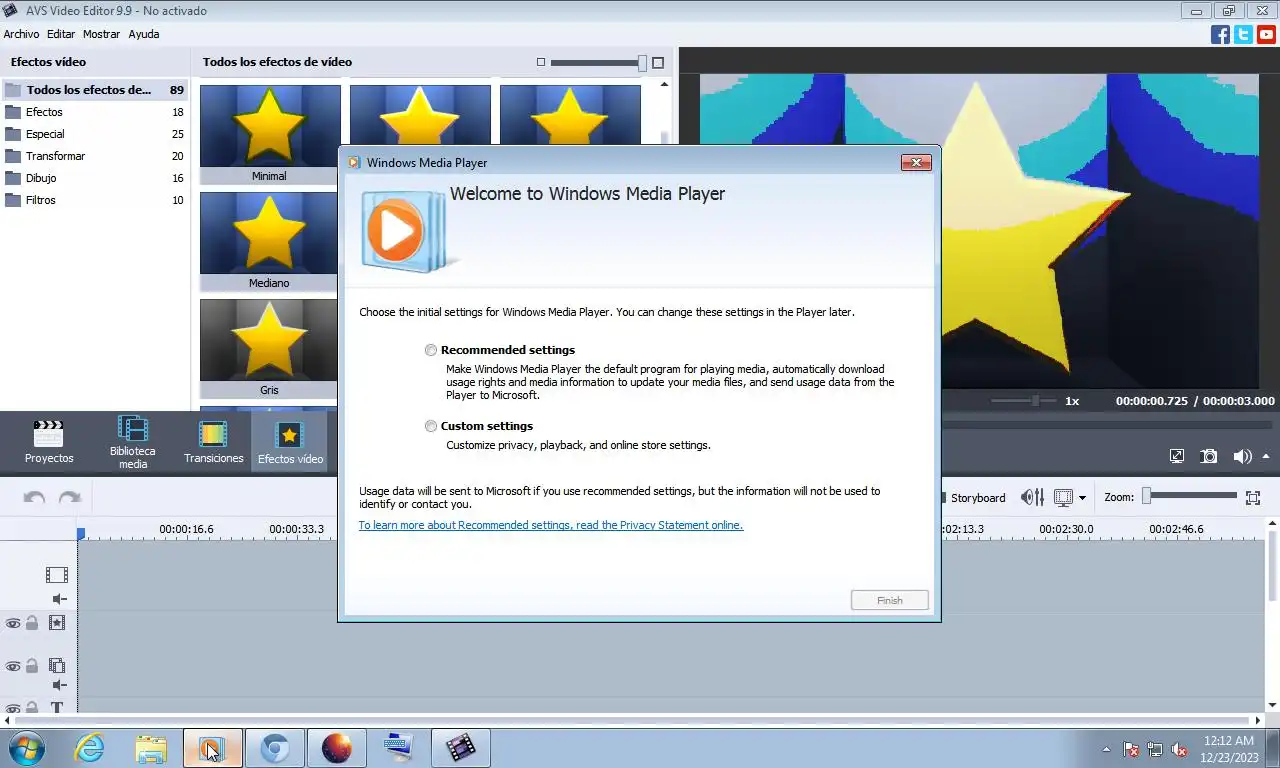Show hidden system tray icons
The image size is (1280, 768).
(1106, 749)
